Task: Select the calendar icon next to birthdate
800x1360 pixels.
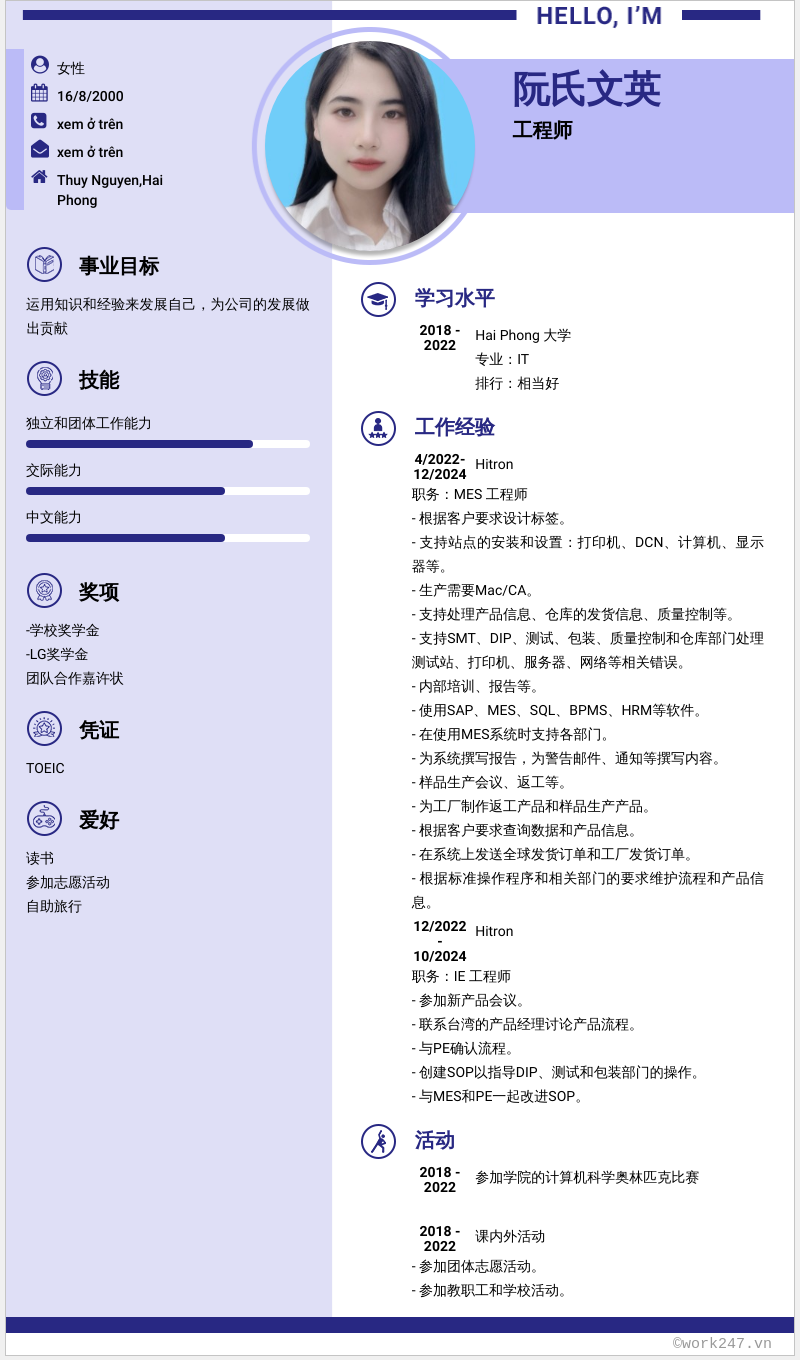Action: click(x=38, y=95)
